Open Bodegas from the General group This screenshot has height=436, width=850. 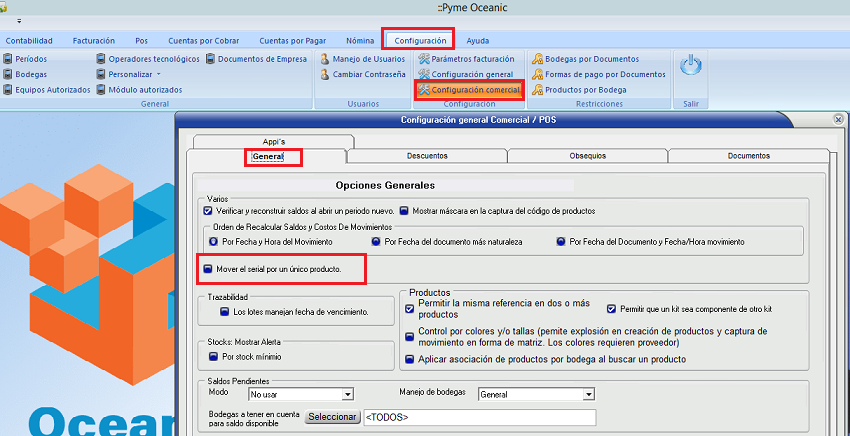coord(8,74)
